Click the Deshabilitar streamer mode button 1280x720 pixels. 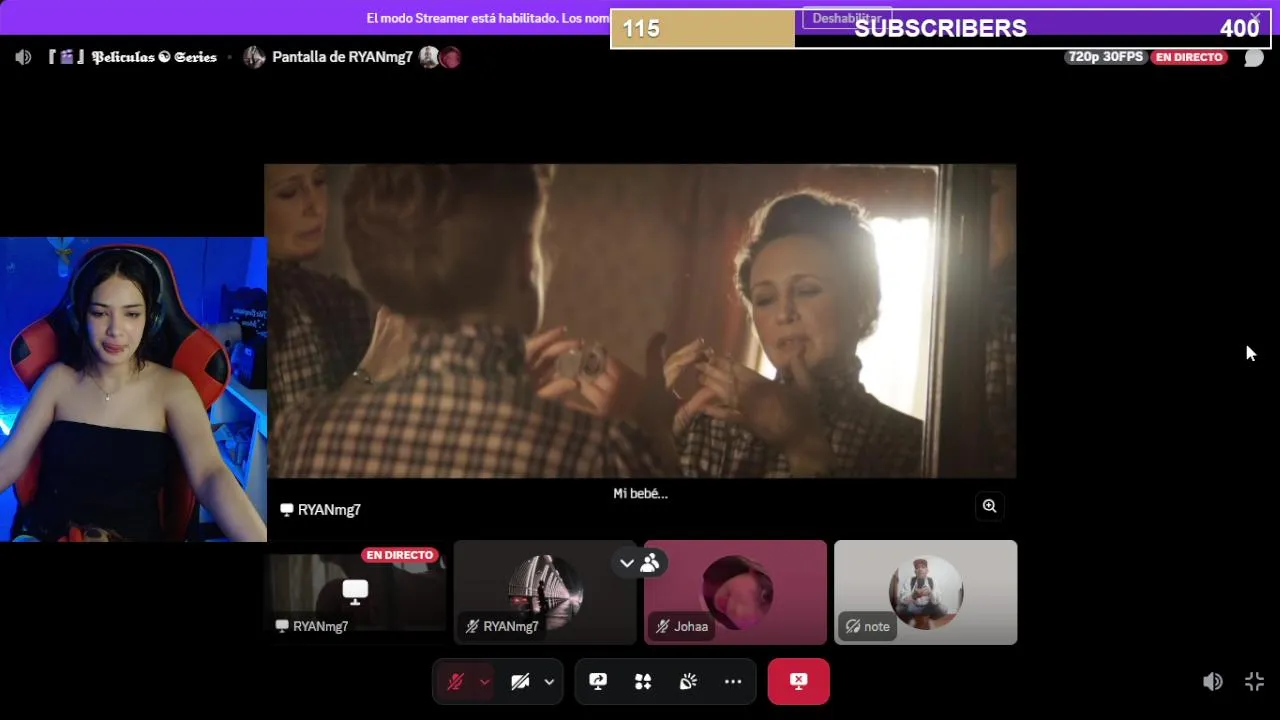pyautogui.click(x=846, y=18)
